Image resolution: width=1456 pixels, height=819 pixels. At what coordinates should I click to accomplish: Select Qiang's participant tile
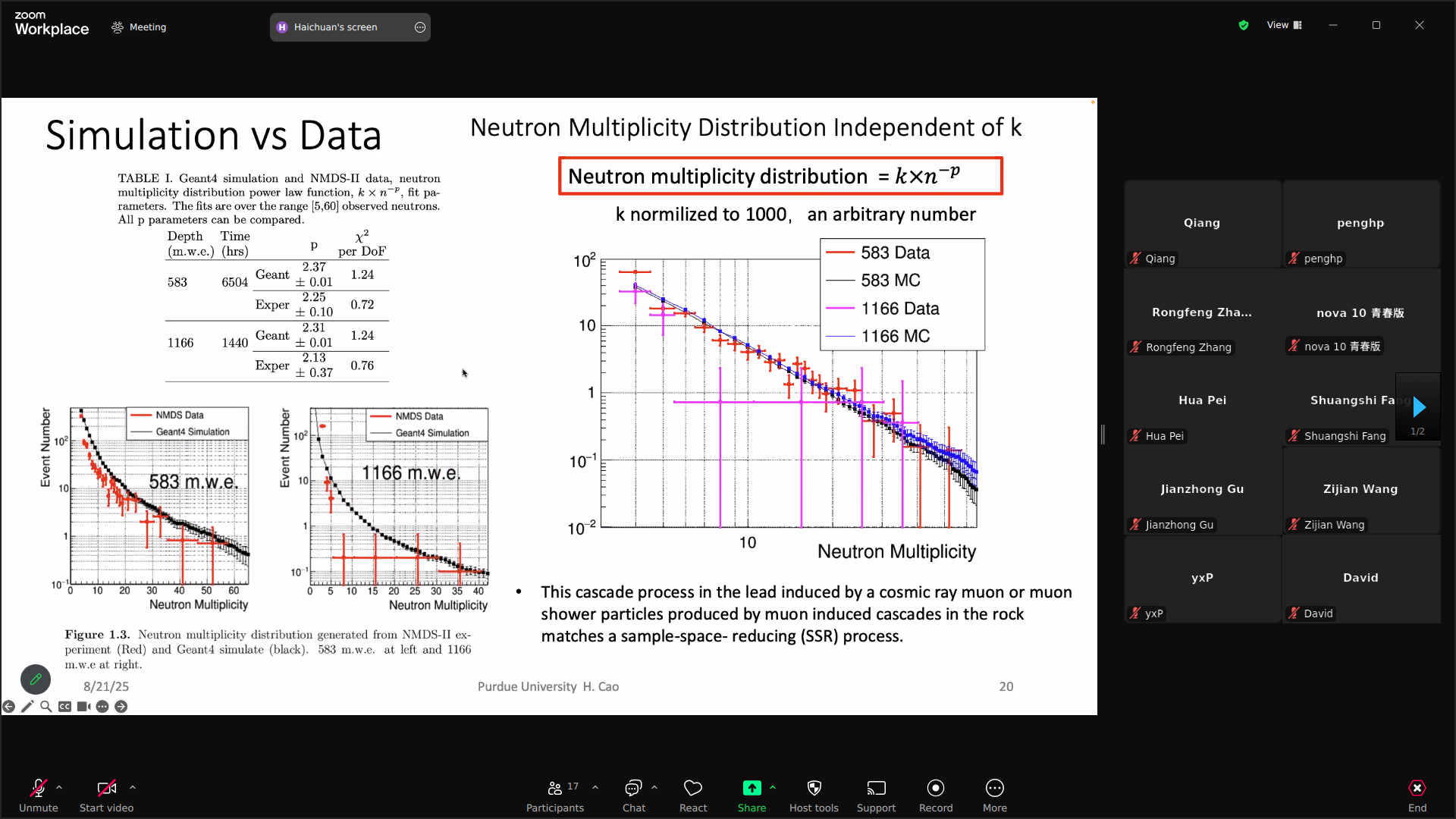[x=1203, y=224]
